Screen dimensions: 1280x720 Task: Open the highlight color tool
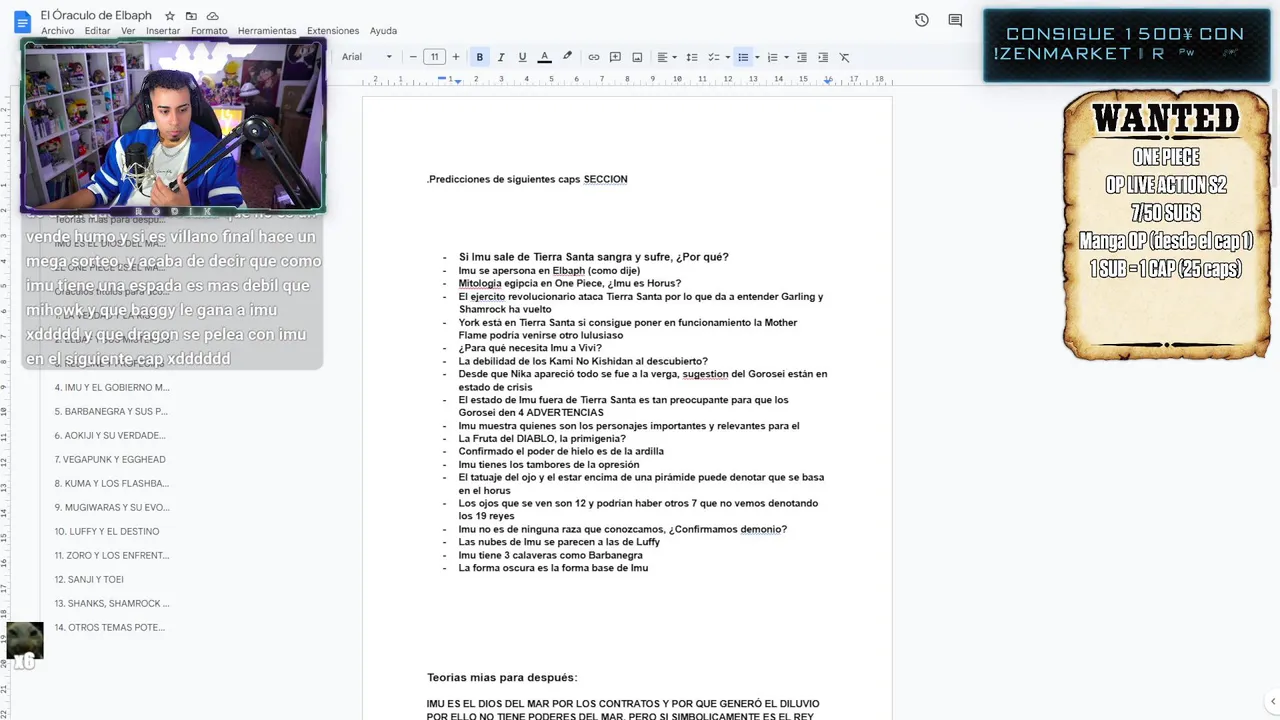[x=567, y=57]
